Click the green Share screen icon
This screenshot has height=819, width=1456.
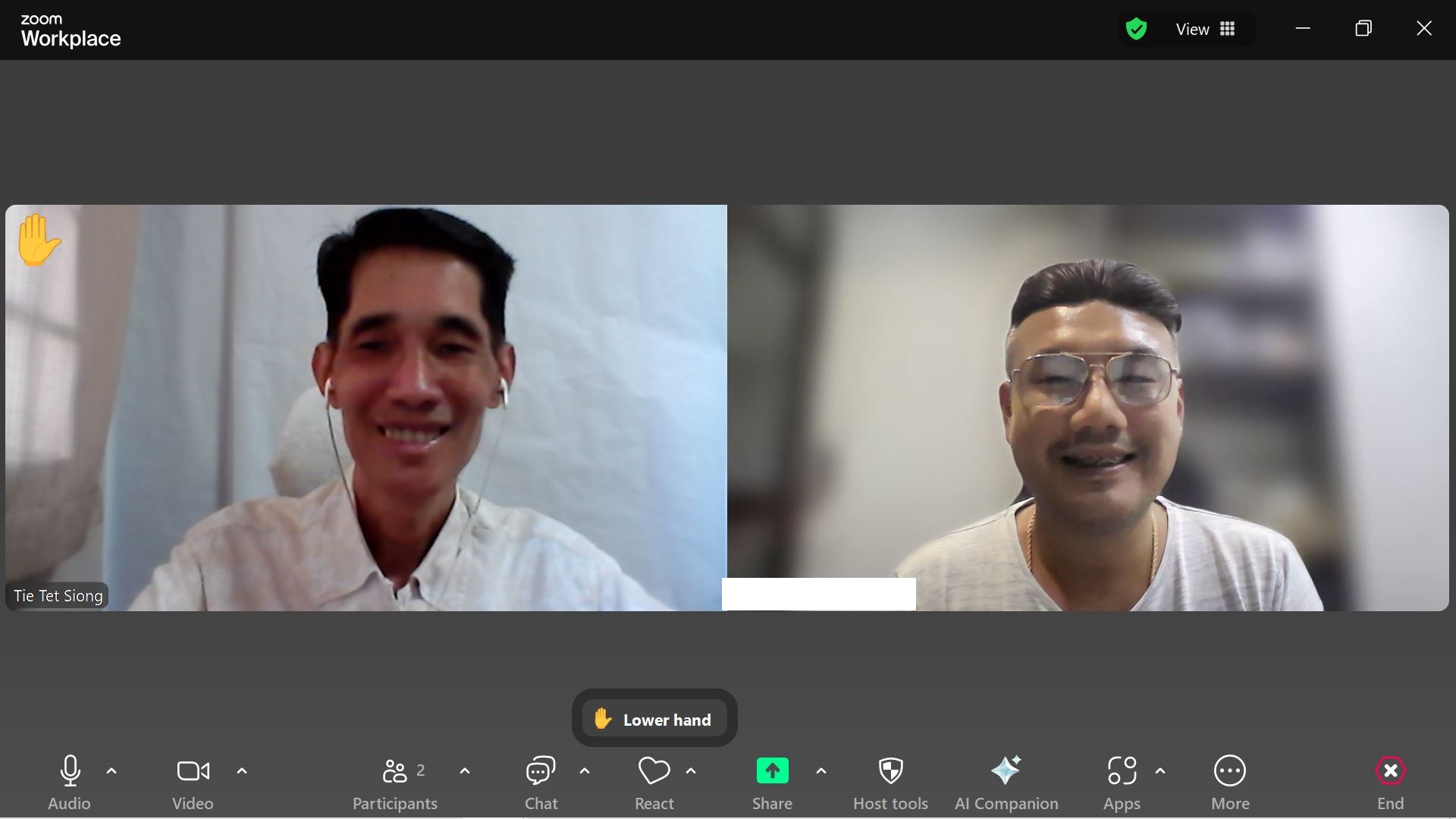tap(772, 771)
